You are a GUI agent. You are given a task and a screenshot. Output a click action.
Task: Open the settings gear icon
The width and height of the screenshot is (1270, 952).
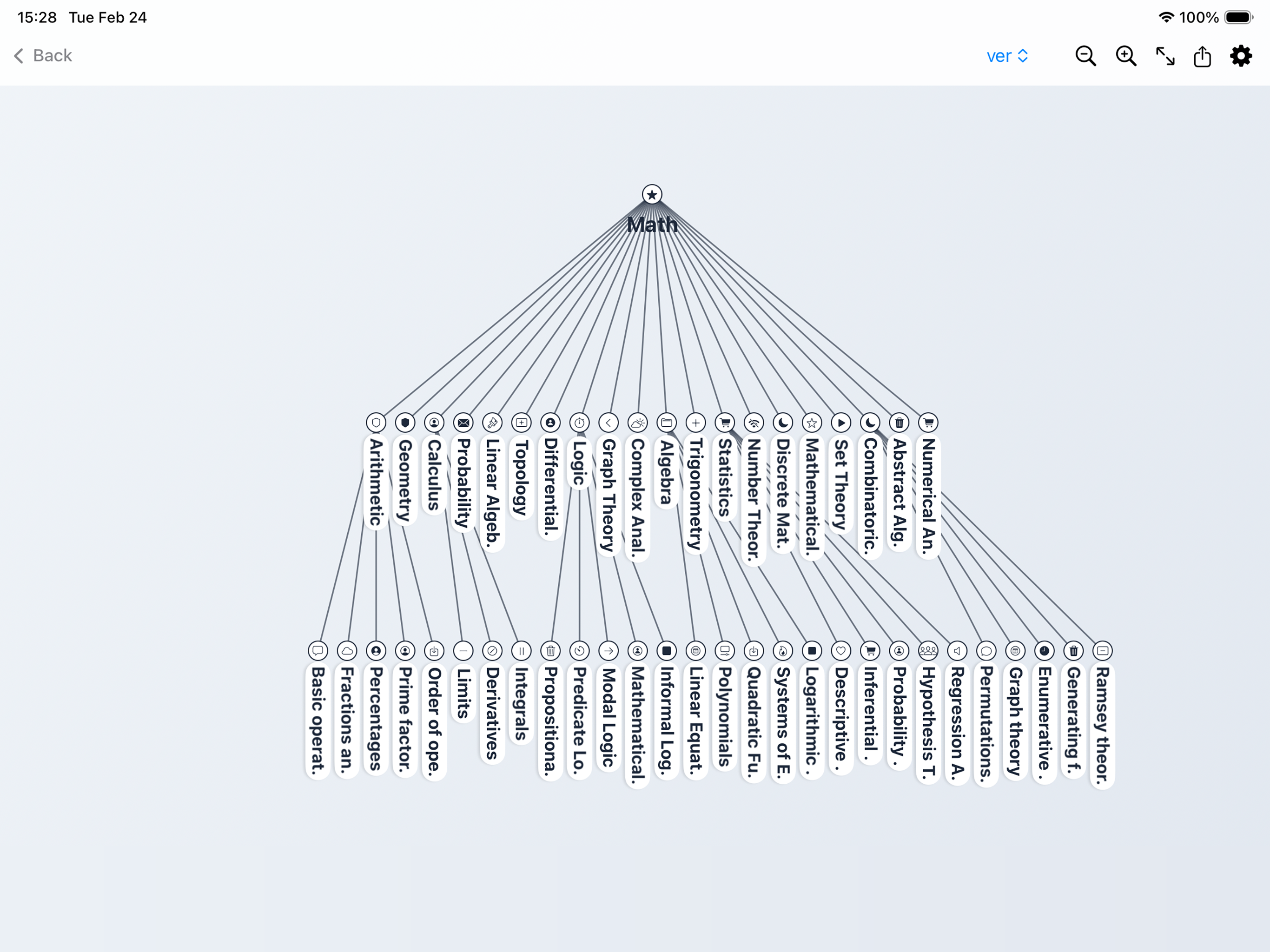pos(1241,56)
